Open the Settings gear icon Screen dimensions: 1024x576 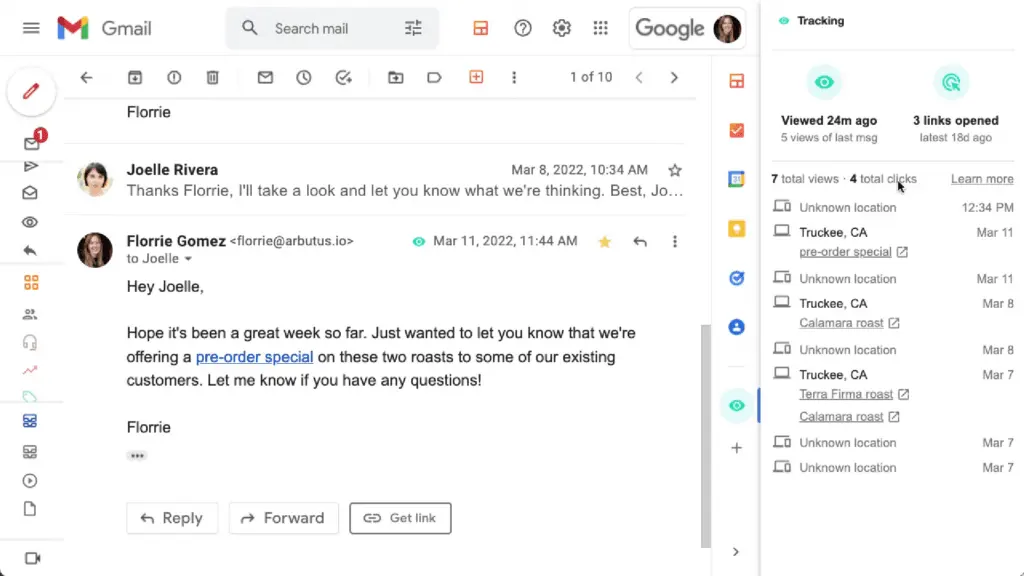(562, 28)
